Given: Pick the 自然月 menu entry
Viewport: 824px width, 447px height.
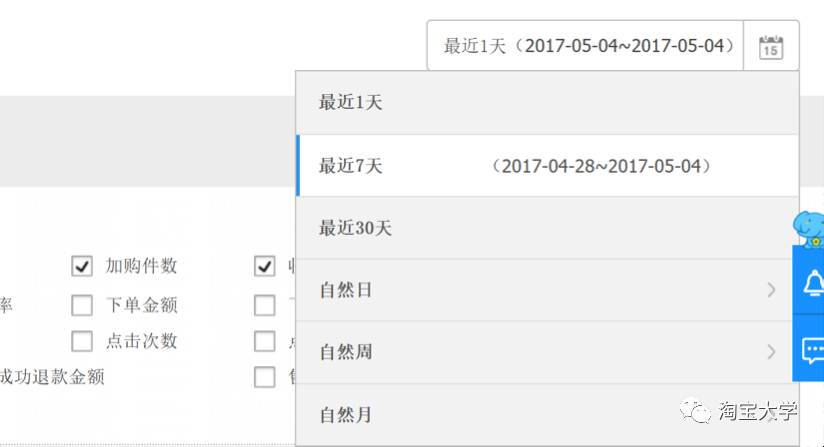Looking at the screenshot, I should (x=547, y=415).
